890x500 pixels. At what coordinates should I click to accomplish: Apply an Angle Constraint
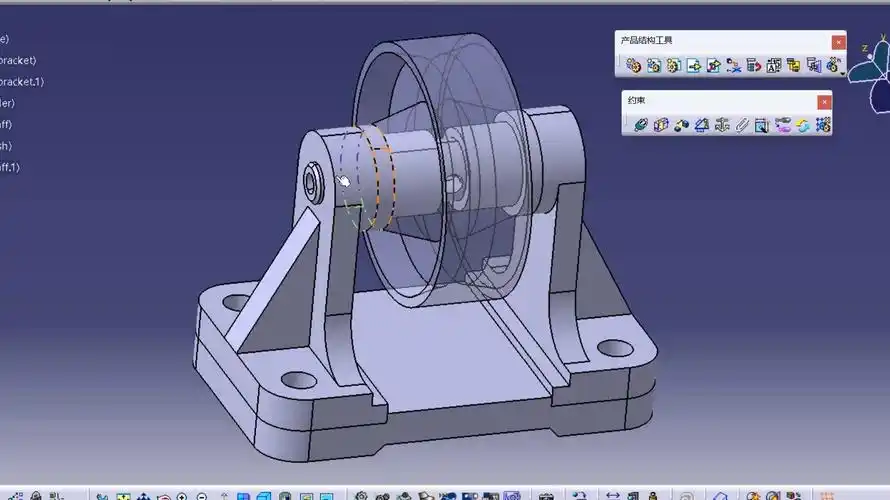click(702, 125)
